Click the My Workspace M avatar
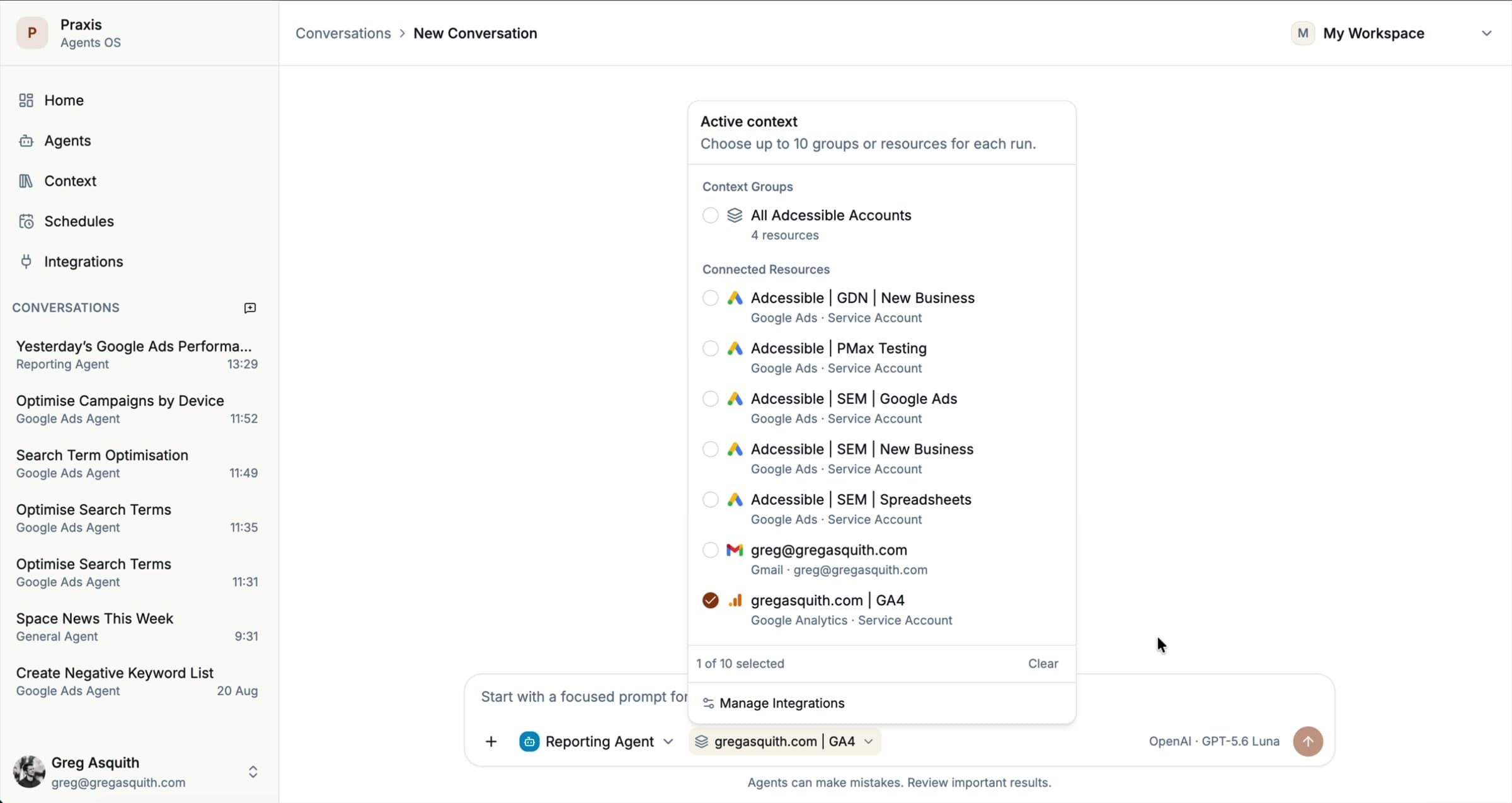Viewport: 1512px width, 803px height. tap(1303, 33)
